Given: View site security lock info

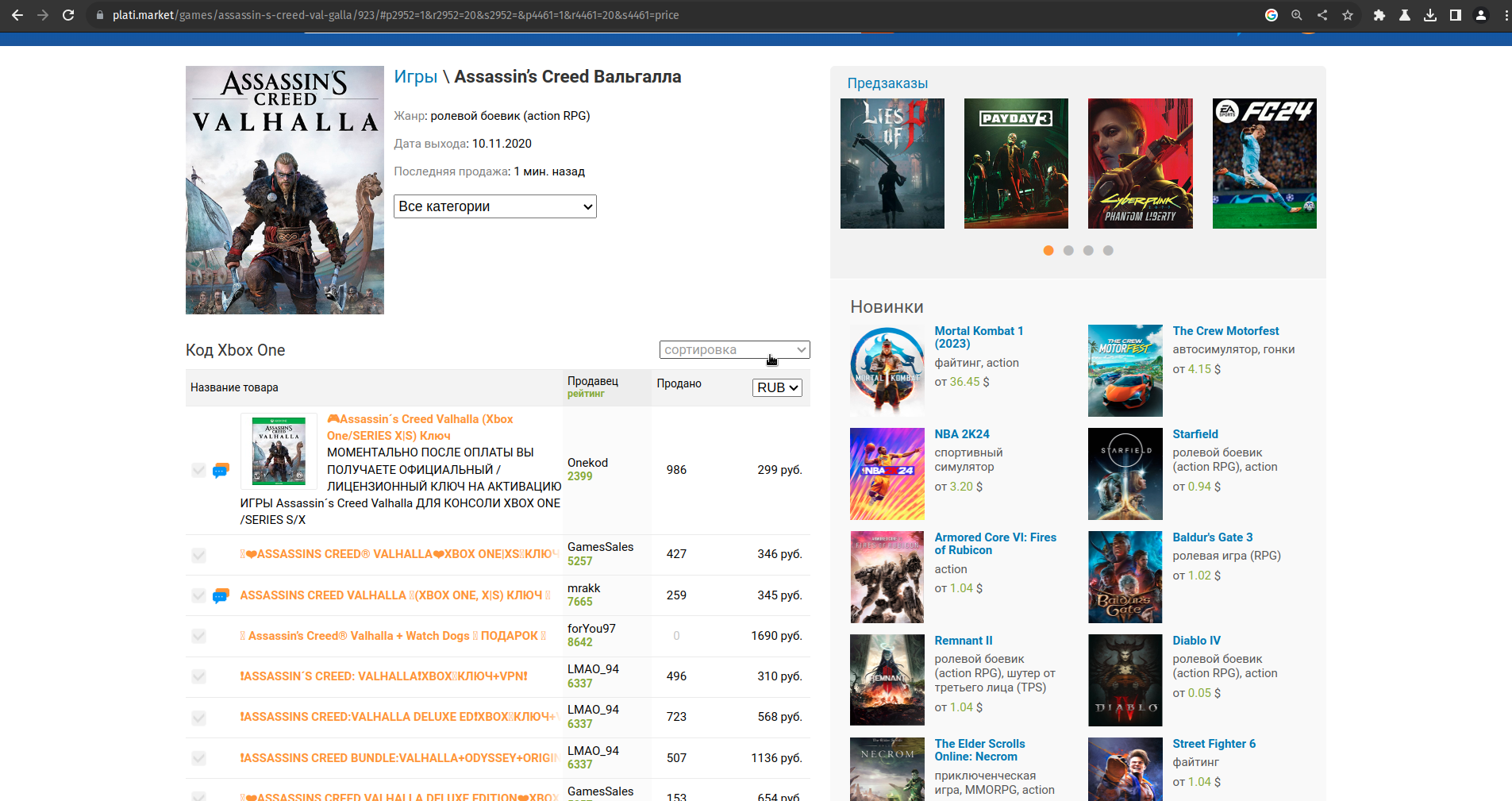Looking at the screenshot, I should pyautogui.click(x=99, y=15).
